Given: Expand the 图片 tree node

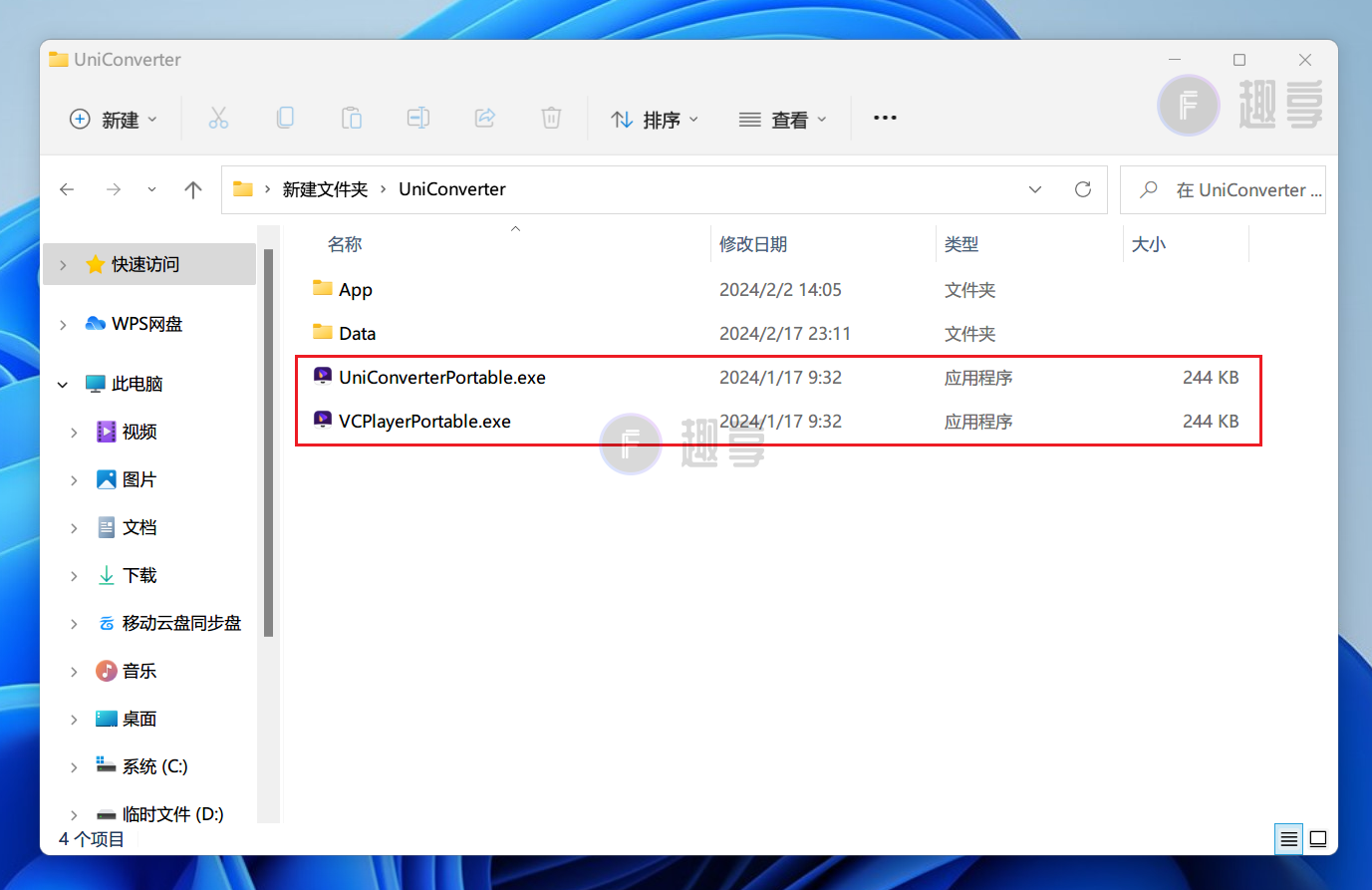Looking at the screenshot, I should pos(74,480).
